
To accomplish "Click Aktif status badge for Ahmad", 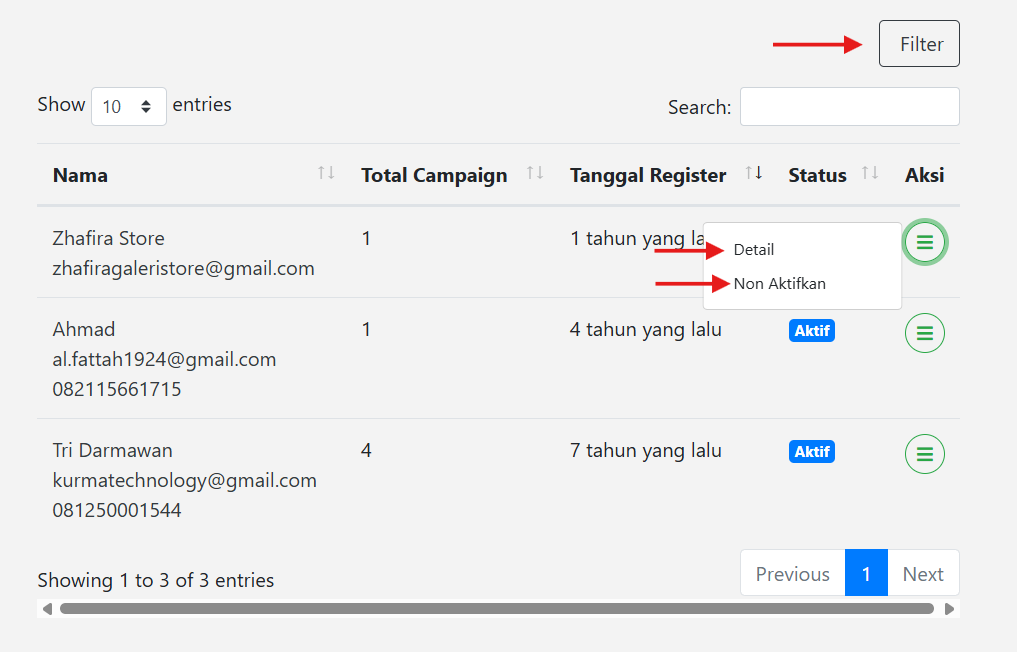I will [811, 330].
